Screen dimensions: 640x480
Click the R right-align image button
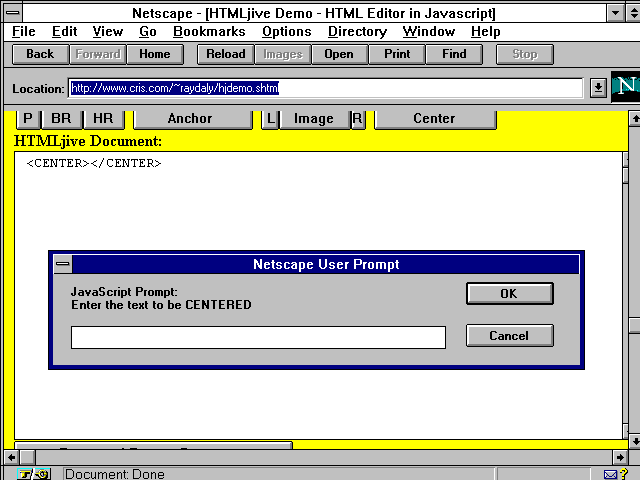coord(357,119)
